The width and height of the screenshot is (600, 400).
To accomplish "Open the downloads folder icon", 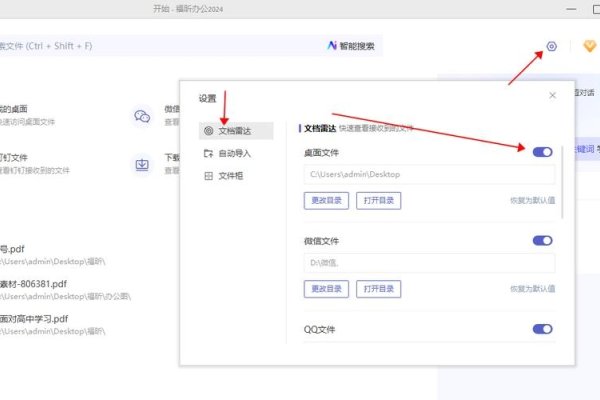I will coord(142,165).
